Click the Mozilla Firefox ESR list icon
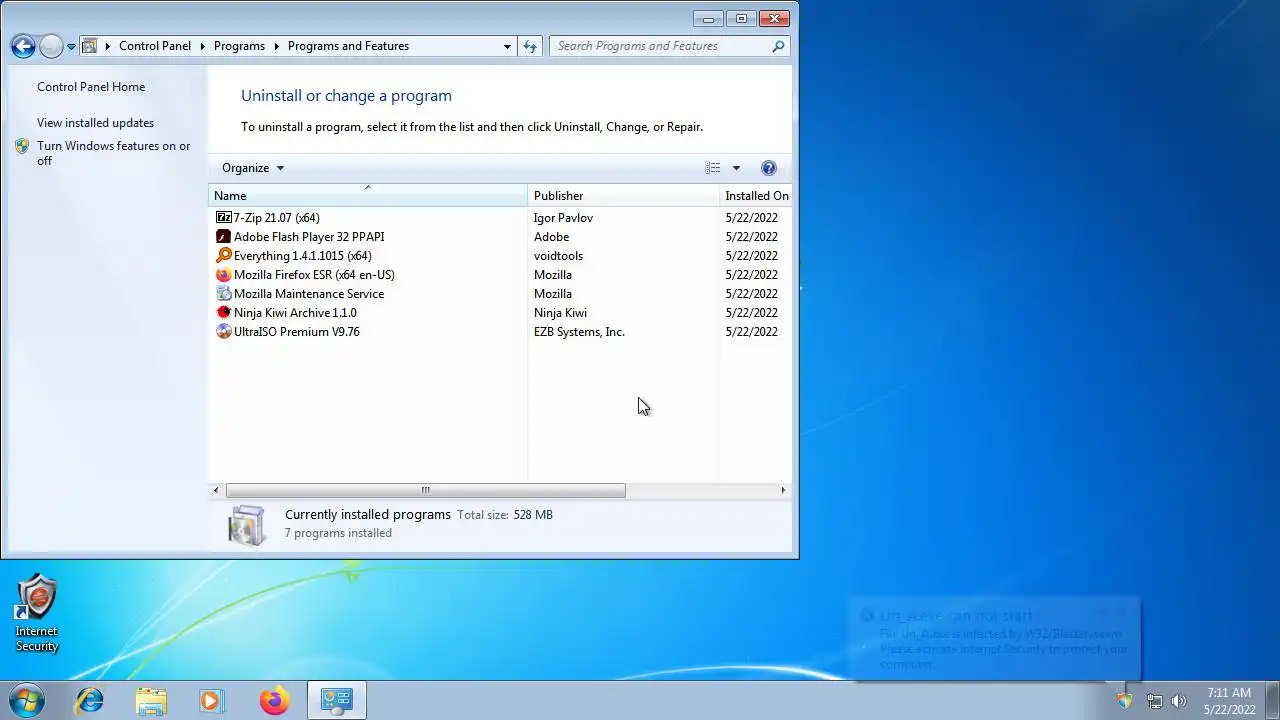 coord(224,274)
